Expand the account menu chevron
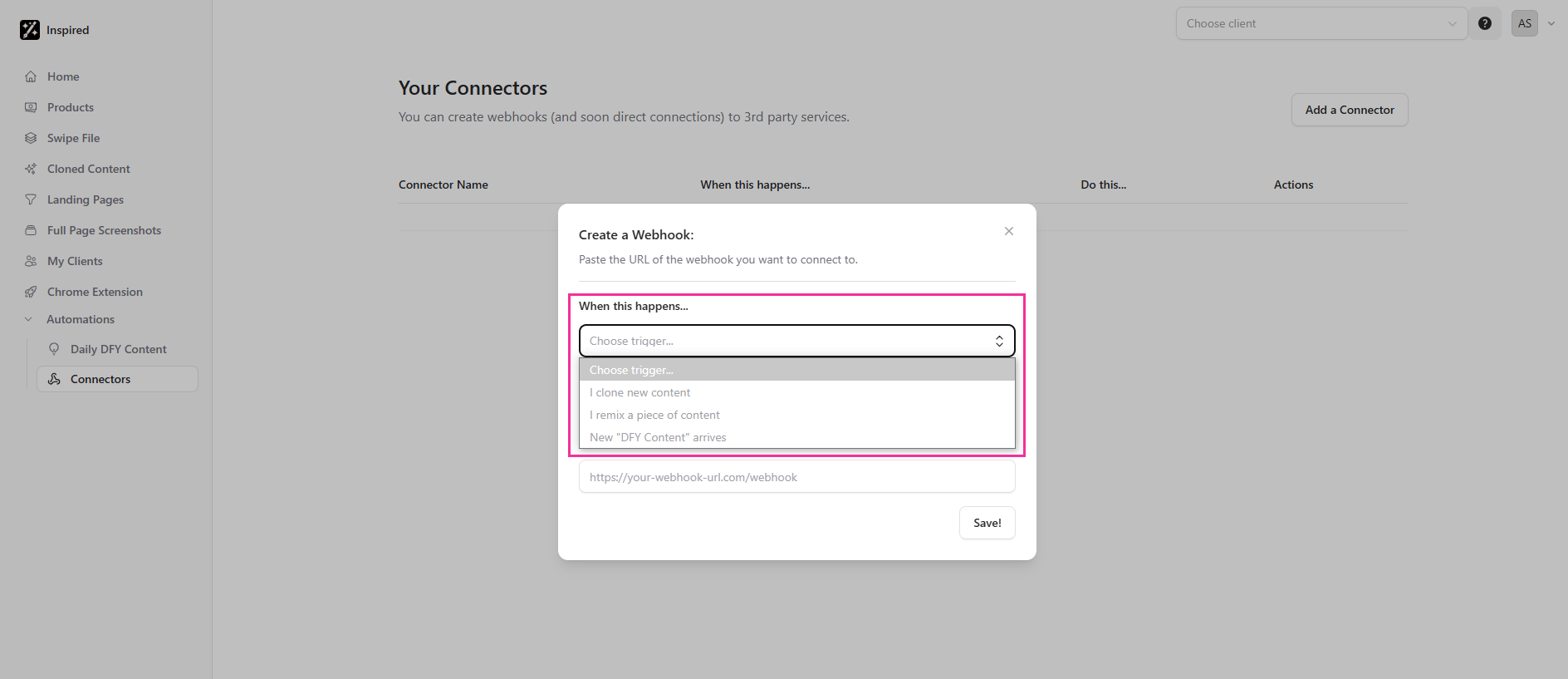1568x679 pixels. (1551, 23)
